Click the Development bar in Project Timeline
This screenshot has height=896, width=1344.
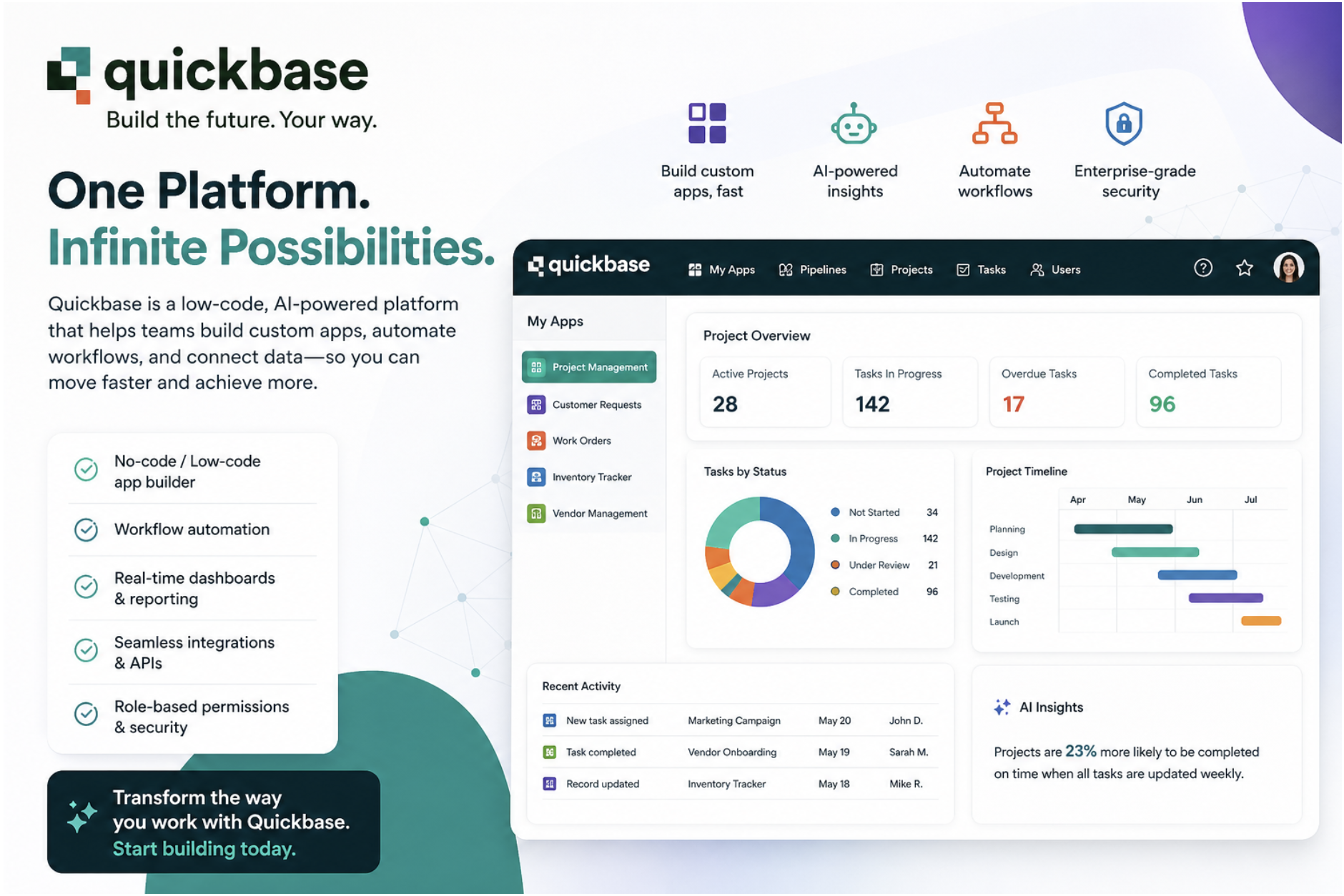click(1197, 575)
